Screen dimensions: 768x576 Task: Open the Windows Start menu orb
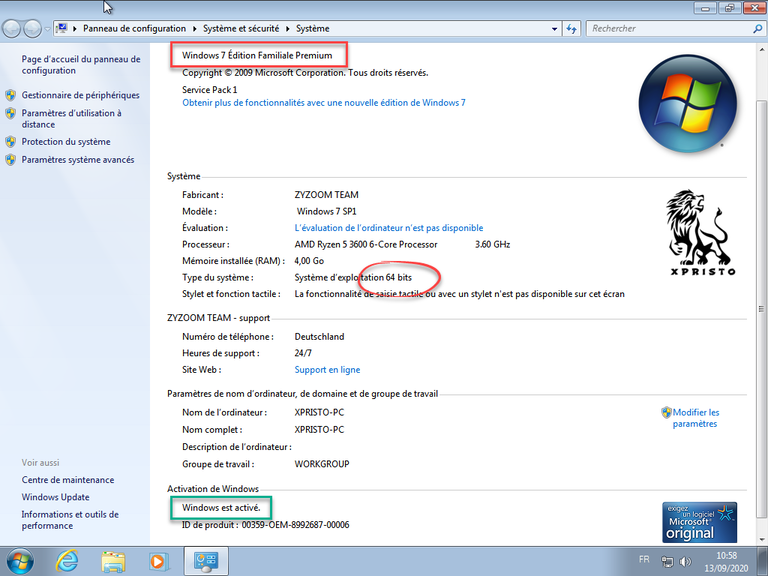pos(20,561)
